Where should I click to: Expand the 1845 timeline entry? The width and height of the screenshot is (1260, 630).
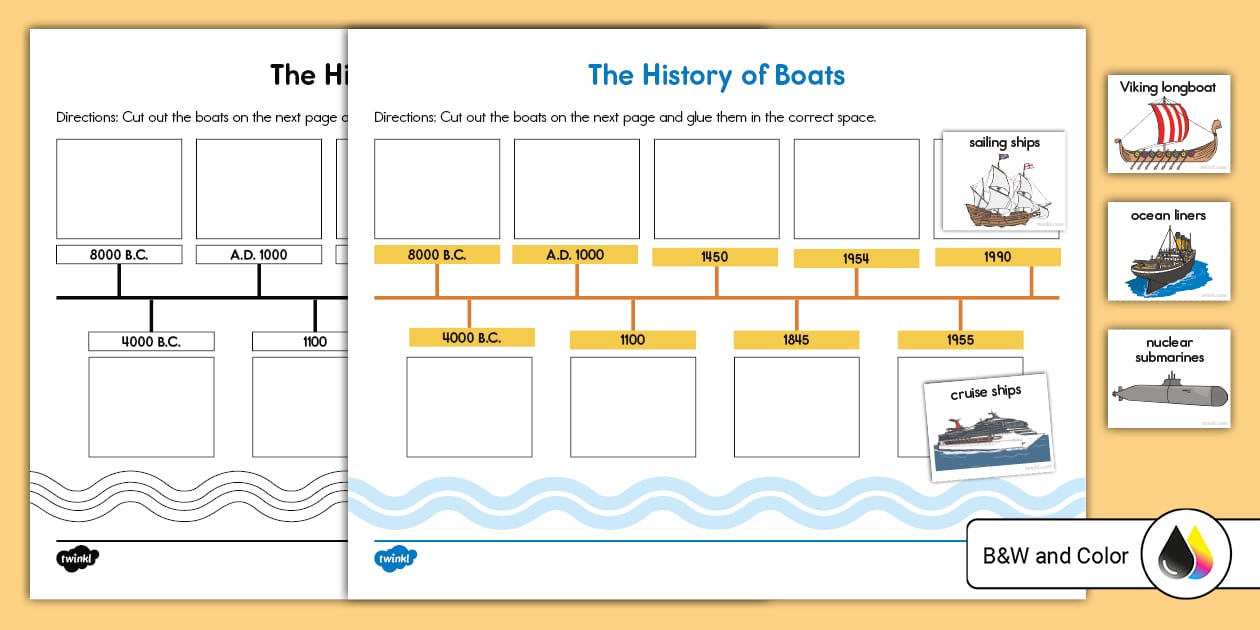[x=796, y=340]
